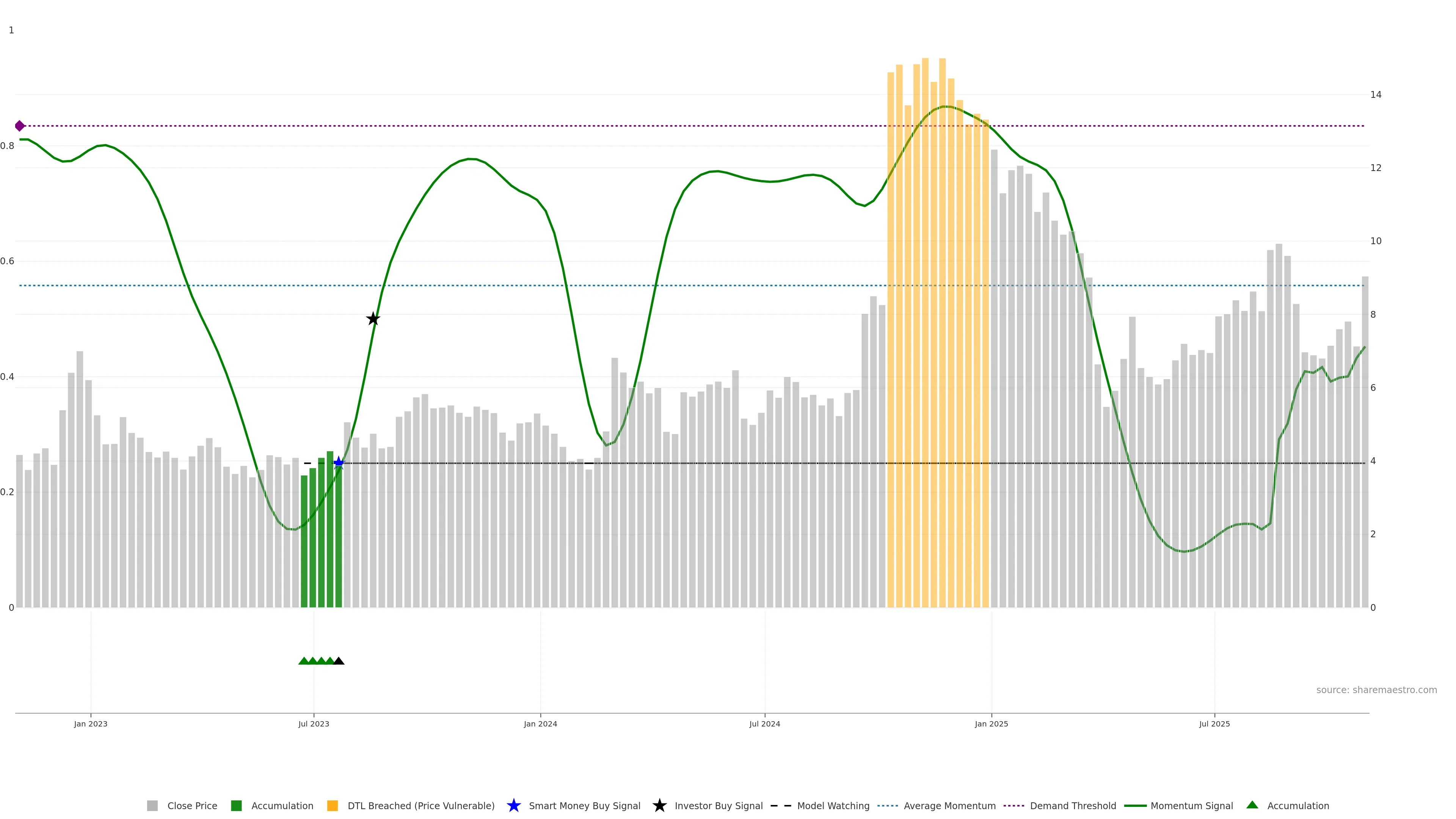
Task: Click the black Investor Buy Signal star on the chart
Action: (x=373, y=319)
